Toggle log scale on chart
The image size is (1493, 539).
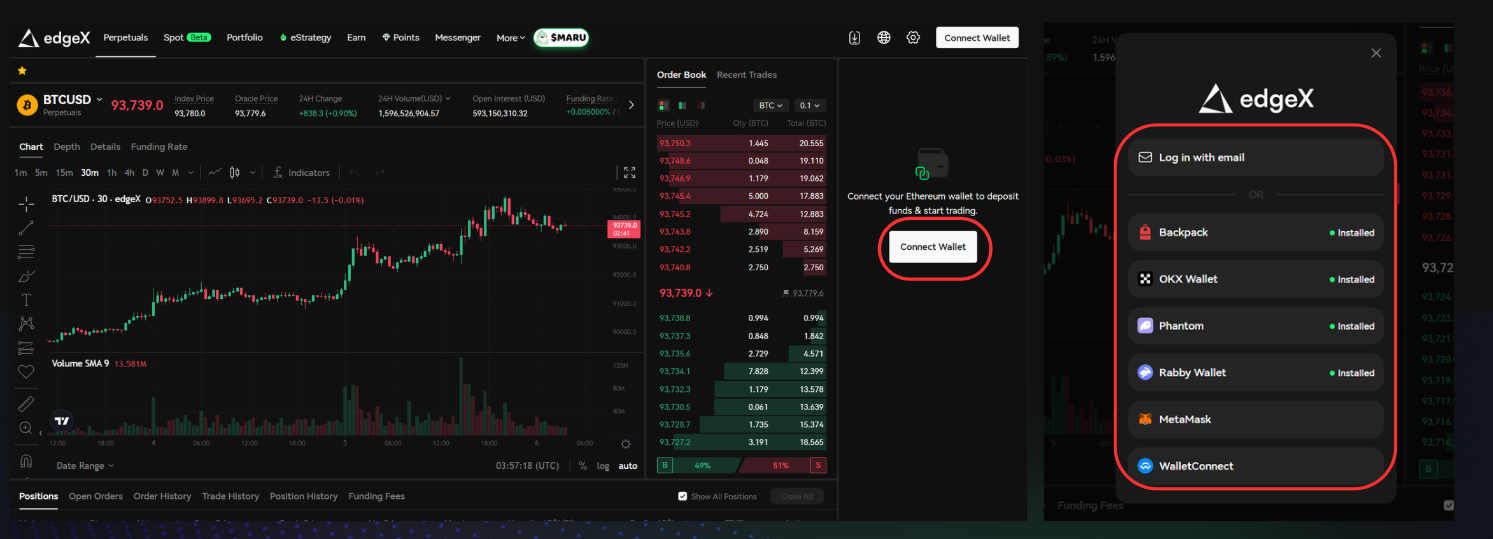pyautogui.click(x=603, y=466)
